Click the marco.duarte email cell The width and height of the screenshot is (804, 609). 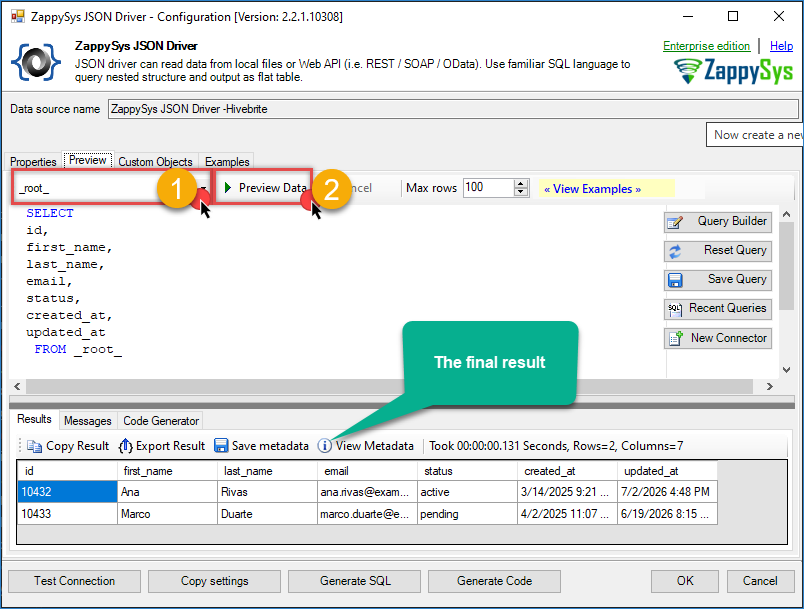pyautogui.click(x=369, y=514)
